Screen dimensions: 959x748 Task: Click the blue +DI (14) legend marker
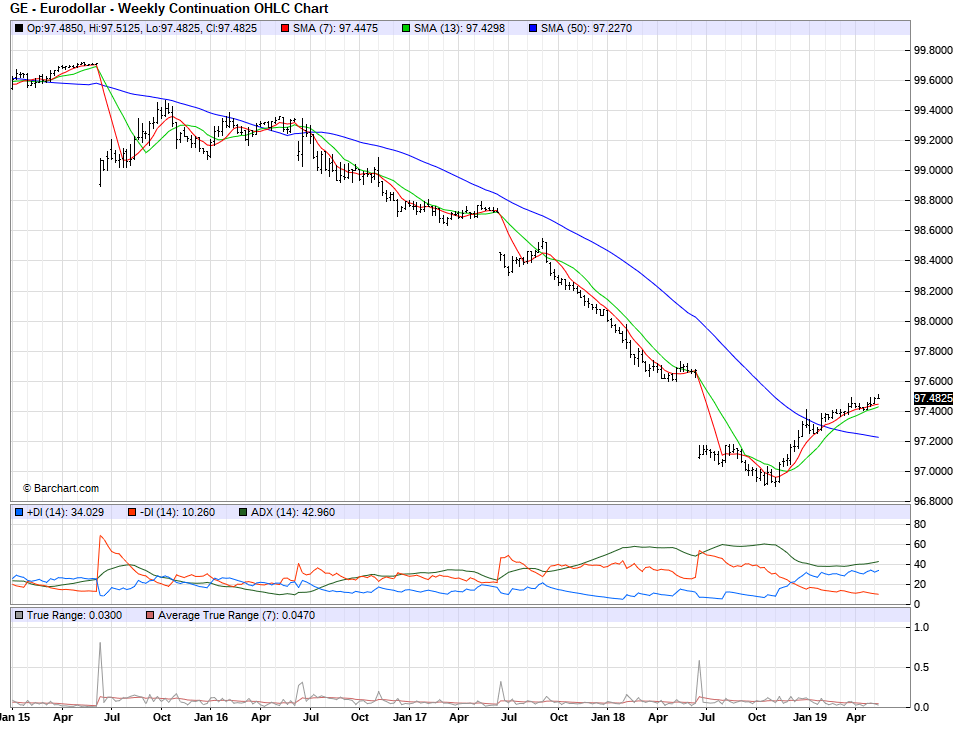[x=19, y=512]
